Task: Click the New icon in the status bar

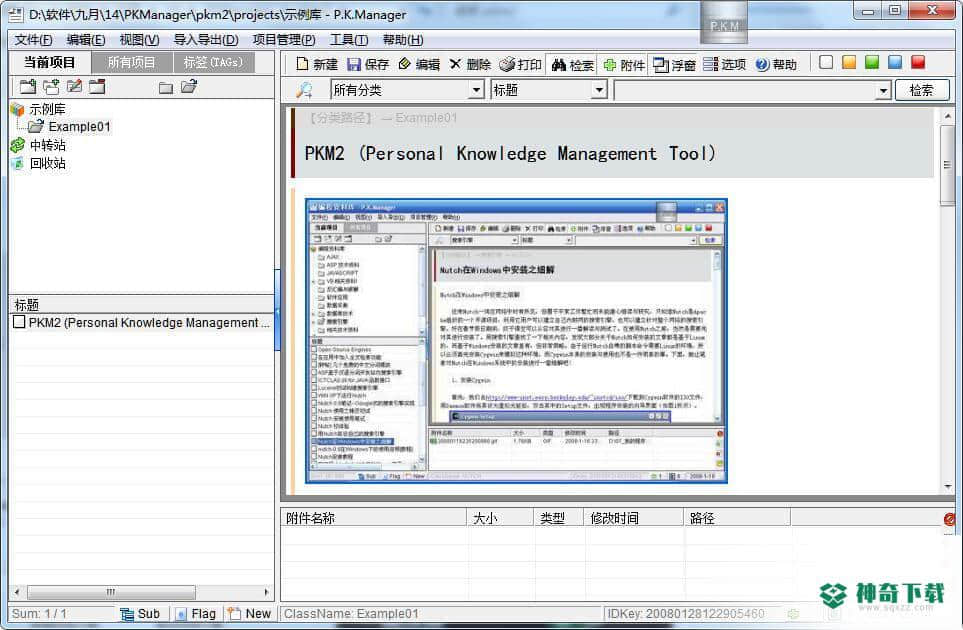Action: click(x=234, y=613)
